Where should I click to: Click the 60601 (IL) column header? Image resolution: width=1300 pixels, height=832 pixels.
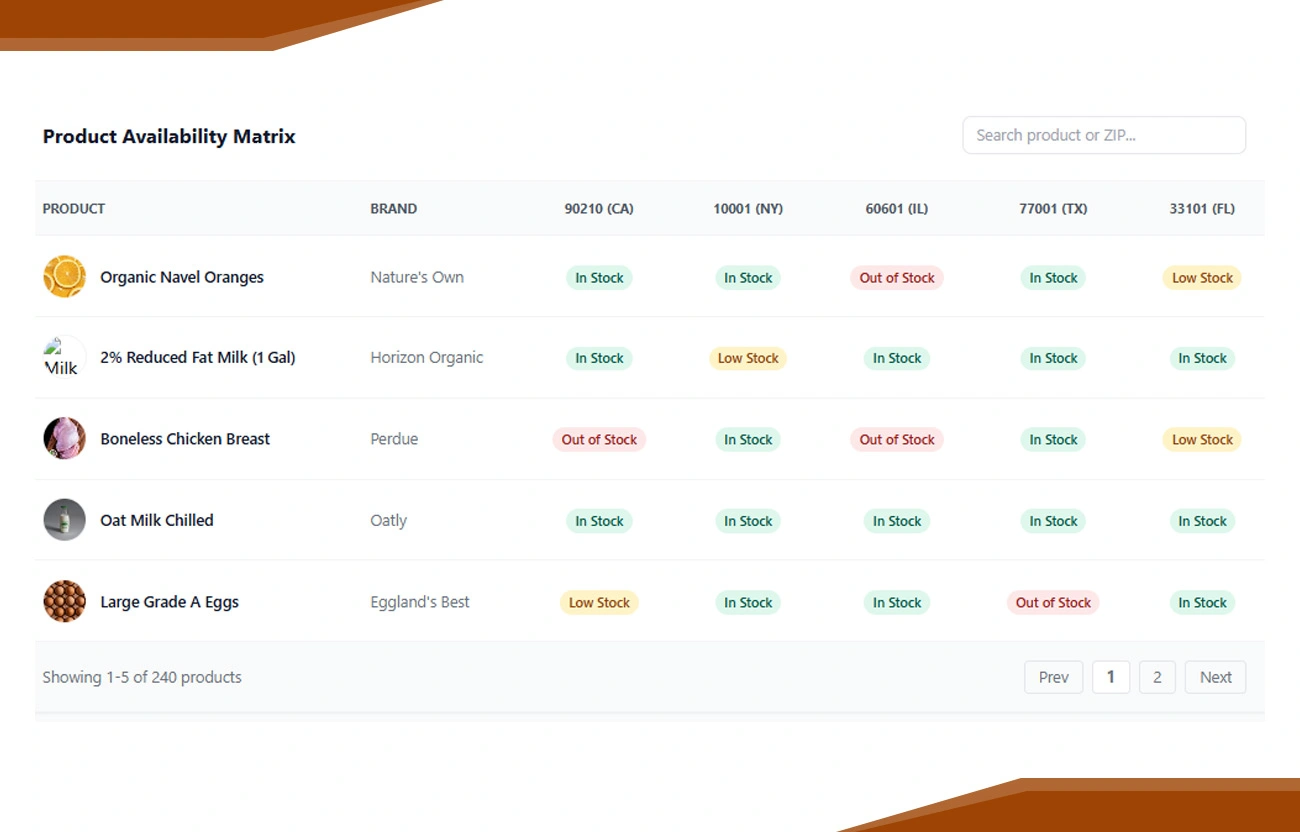[896, 209]
